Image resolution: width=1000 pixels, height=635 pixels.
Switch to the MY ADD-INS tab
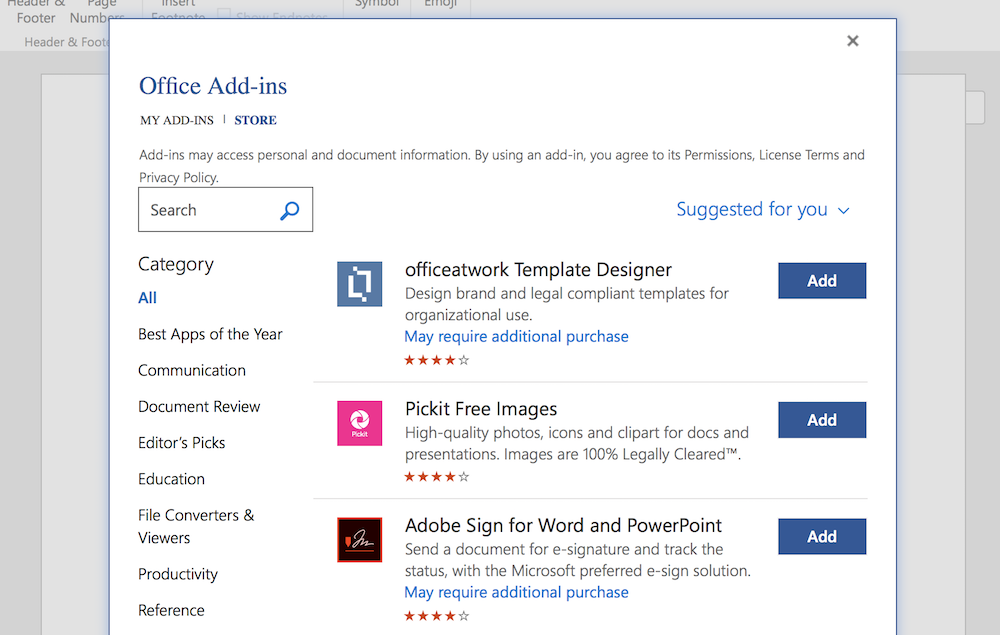click(x=176, y=120)
